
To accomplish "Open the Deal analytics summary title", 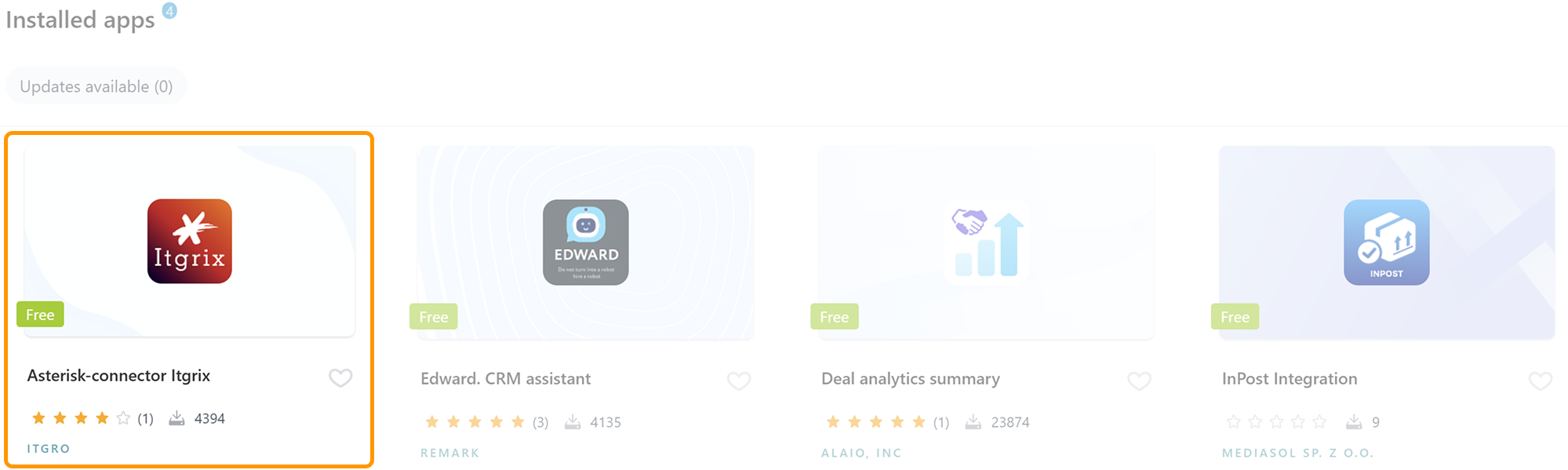I will pos(910,379).
